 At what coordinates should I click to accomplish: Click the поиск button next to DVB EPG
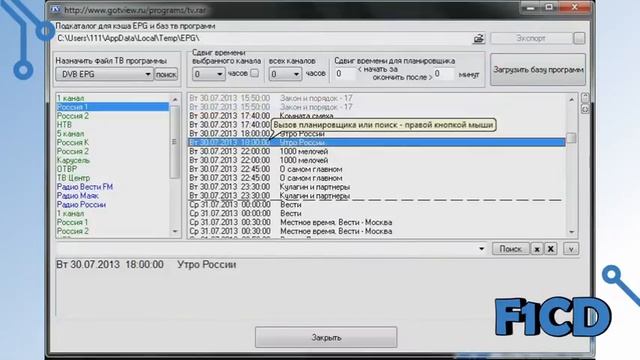[x=166, y=74]
